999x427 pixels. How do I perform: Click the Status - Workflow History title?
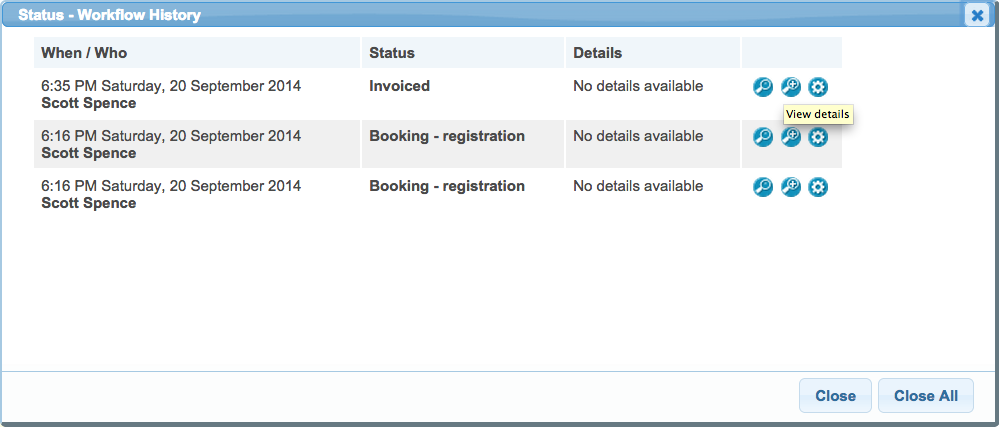109,15
